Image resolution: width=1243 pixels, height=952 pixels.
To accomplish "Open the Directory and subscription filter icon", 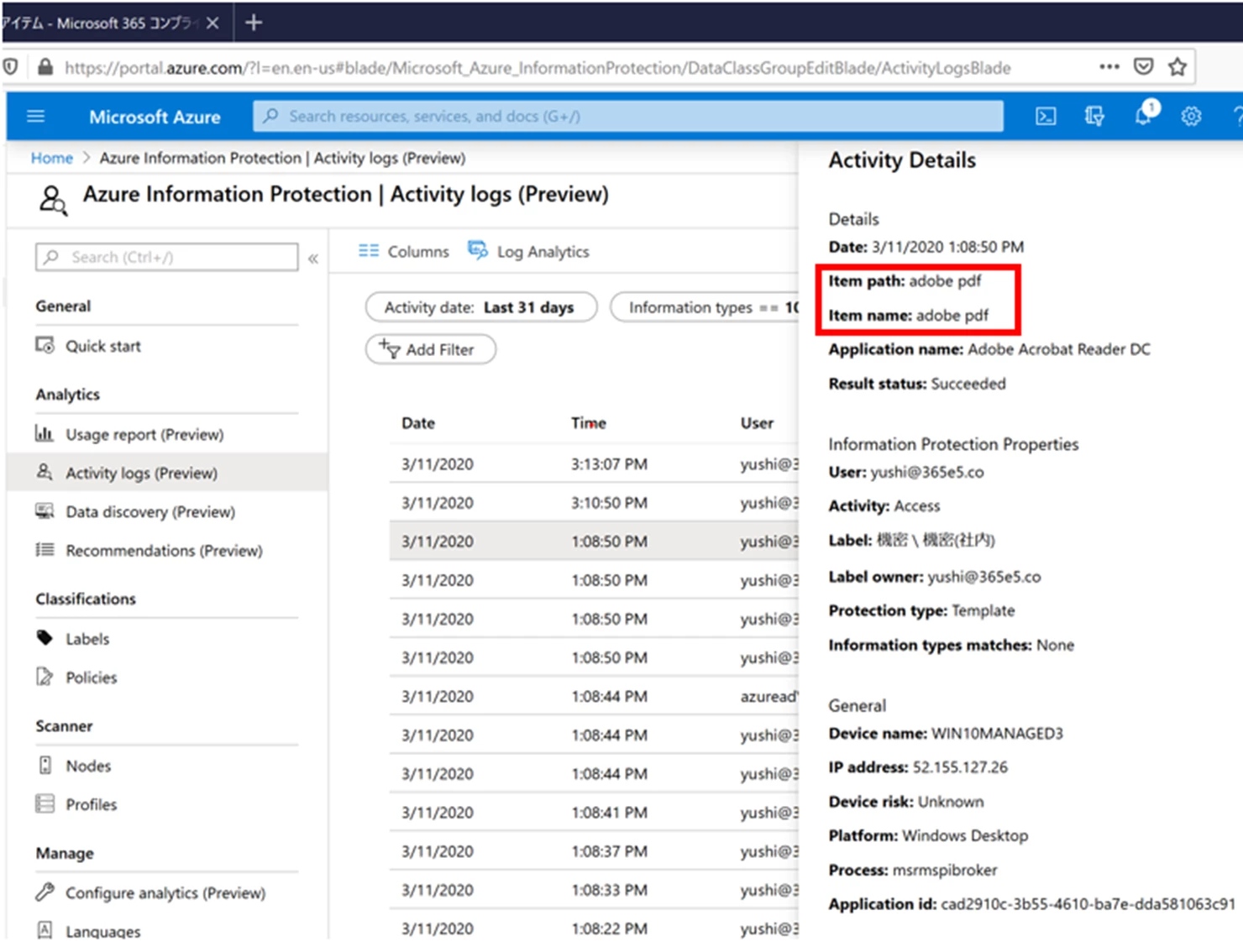I will click(x=1094, y=116).
